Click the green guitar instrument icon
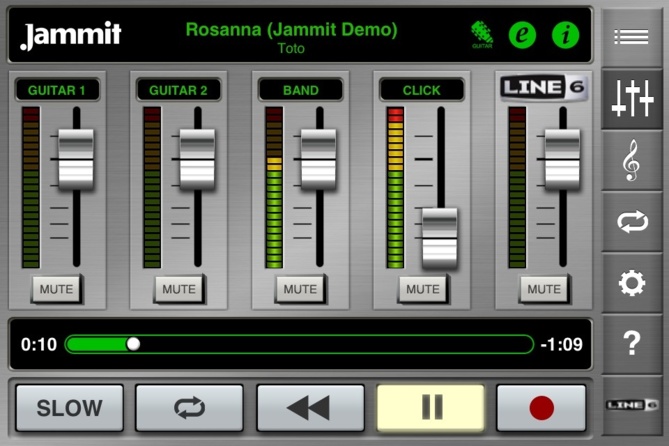This screenshot has height=446, width=669. tap(482, 36)
